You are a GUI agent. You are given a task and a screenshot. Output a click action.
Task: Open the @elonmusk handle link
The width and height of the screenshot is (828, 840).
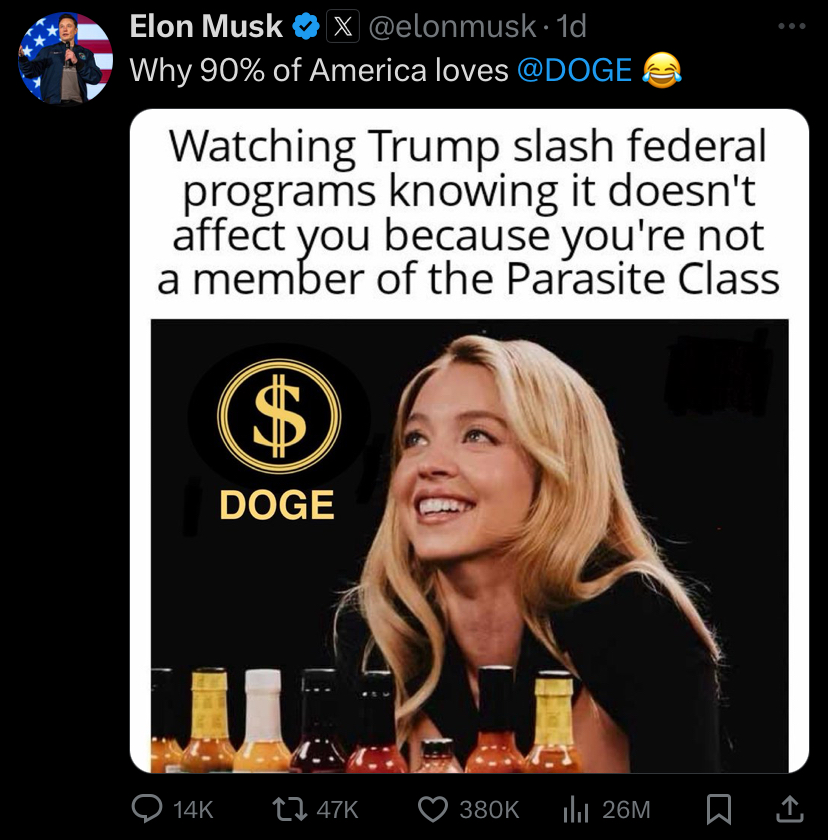[x=452, y=26]
